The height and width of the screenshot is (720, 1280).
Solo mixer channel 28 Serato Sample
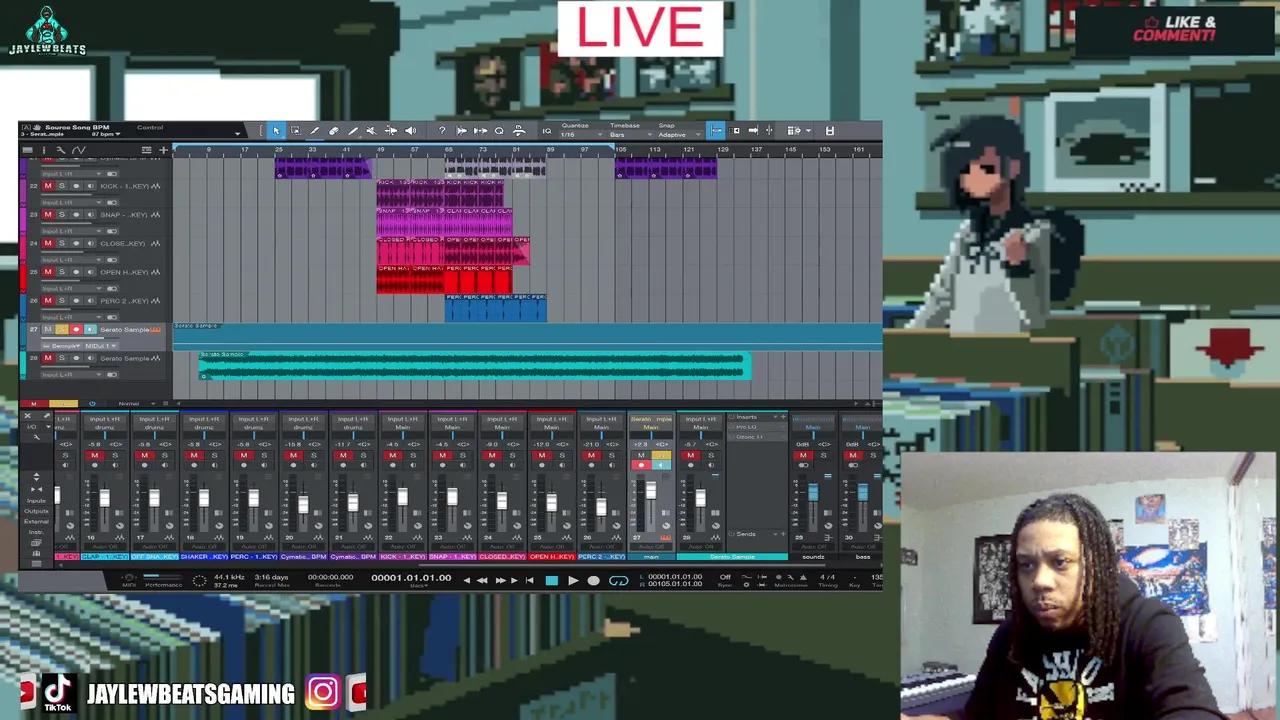tap(711, 455)
